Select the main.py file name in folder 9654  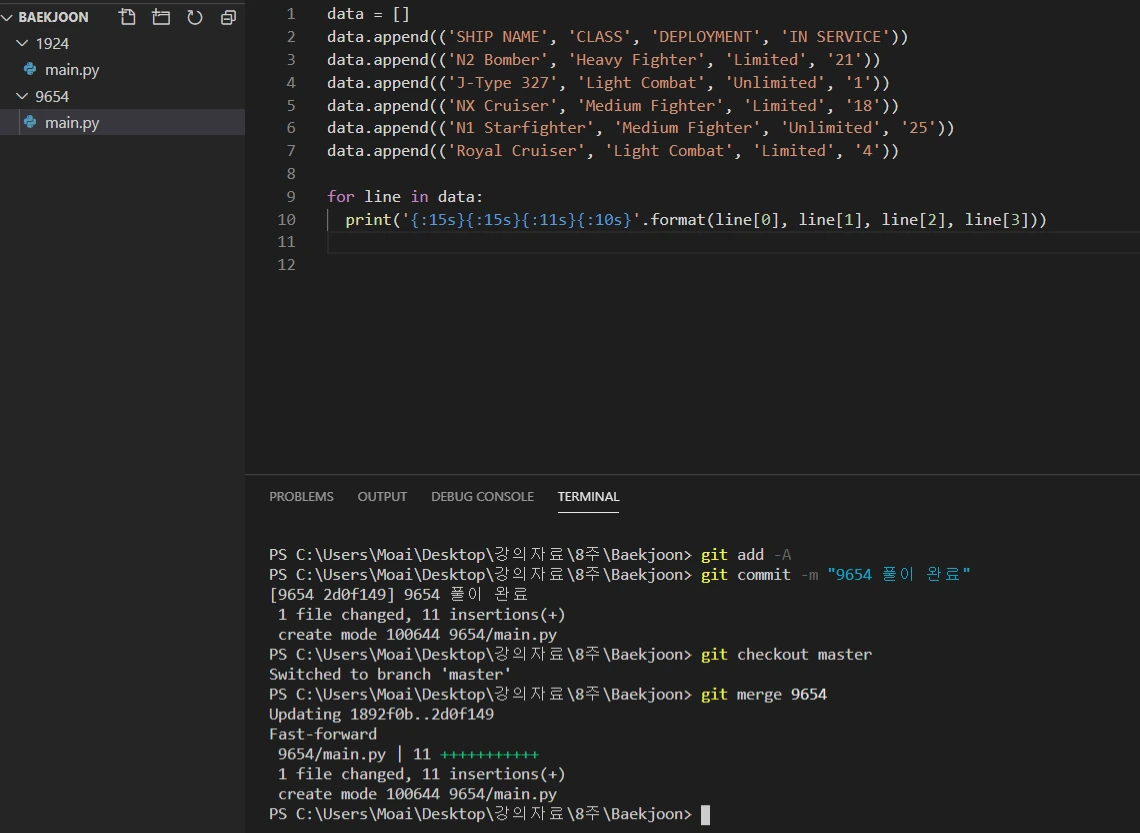[x=72, y=122]
